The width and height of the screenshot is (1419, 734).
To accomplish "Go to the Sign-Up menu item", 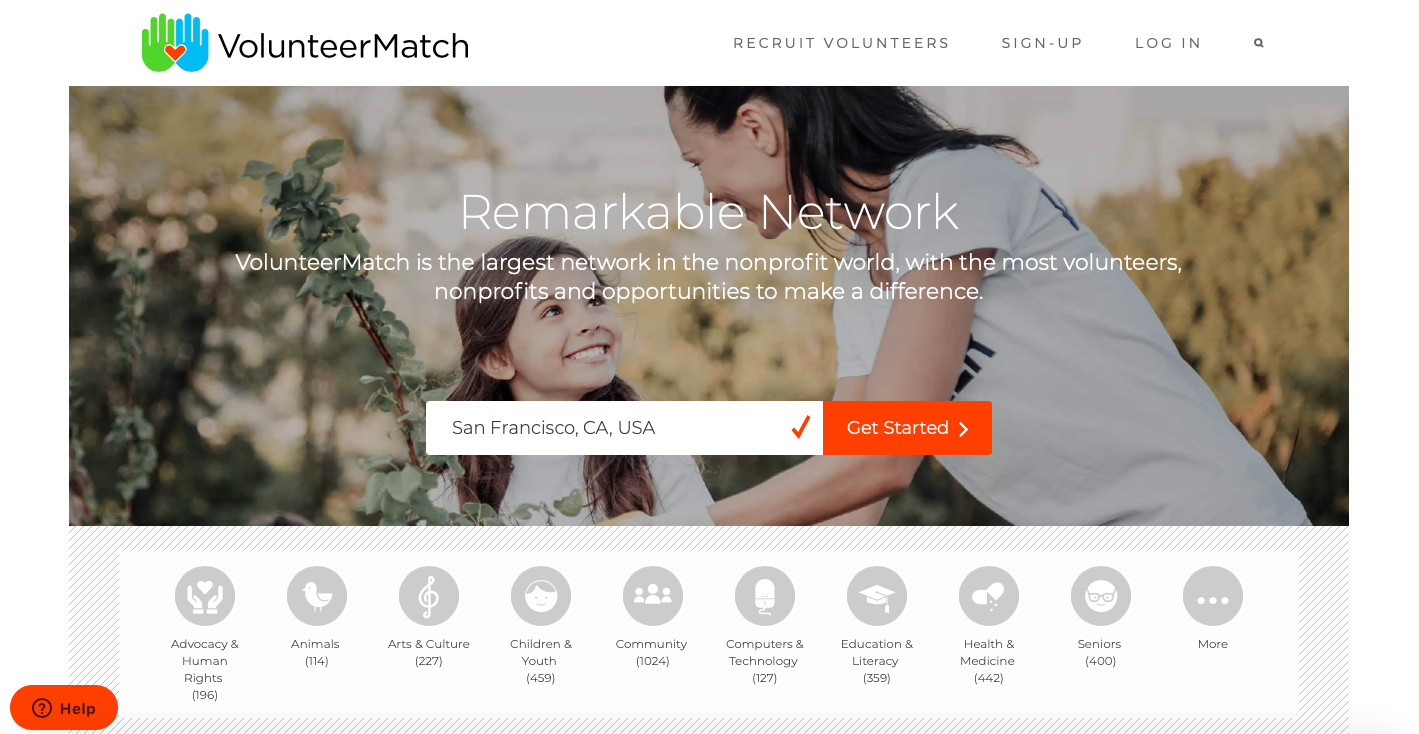I will tap(1042, 43).
